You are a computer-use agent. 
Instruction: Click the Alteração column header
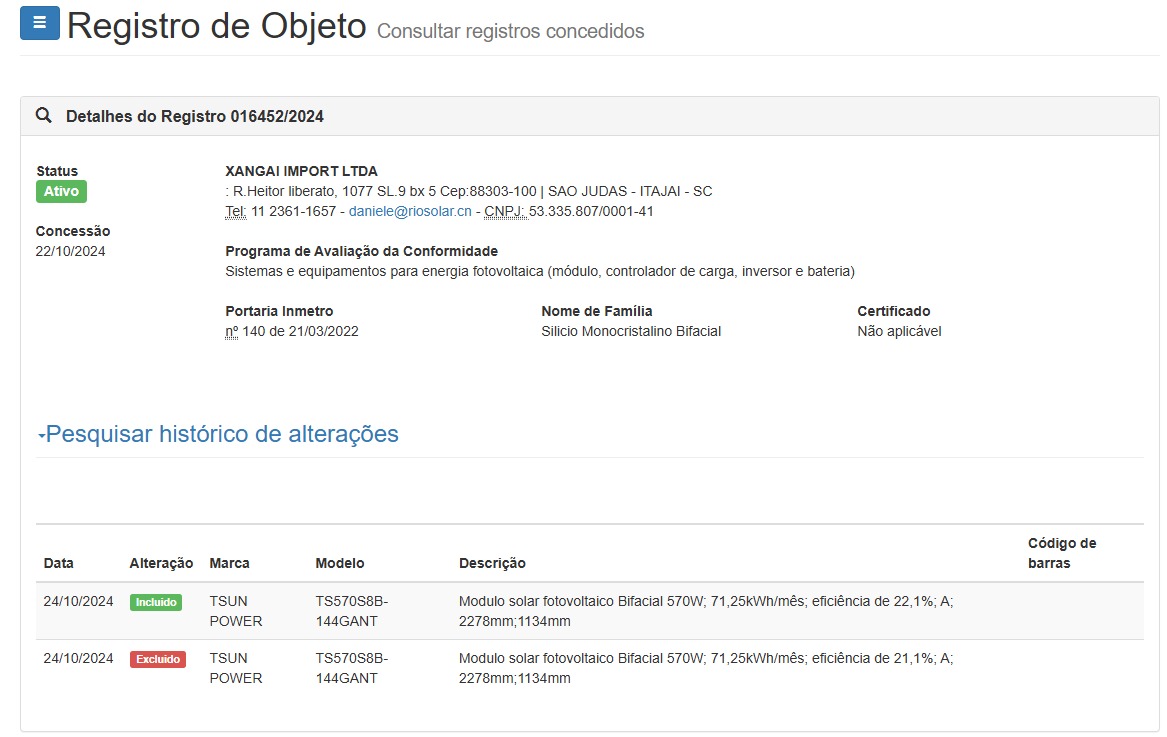(162, 564)
